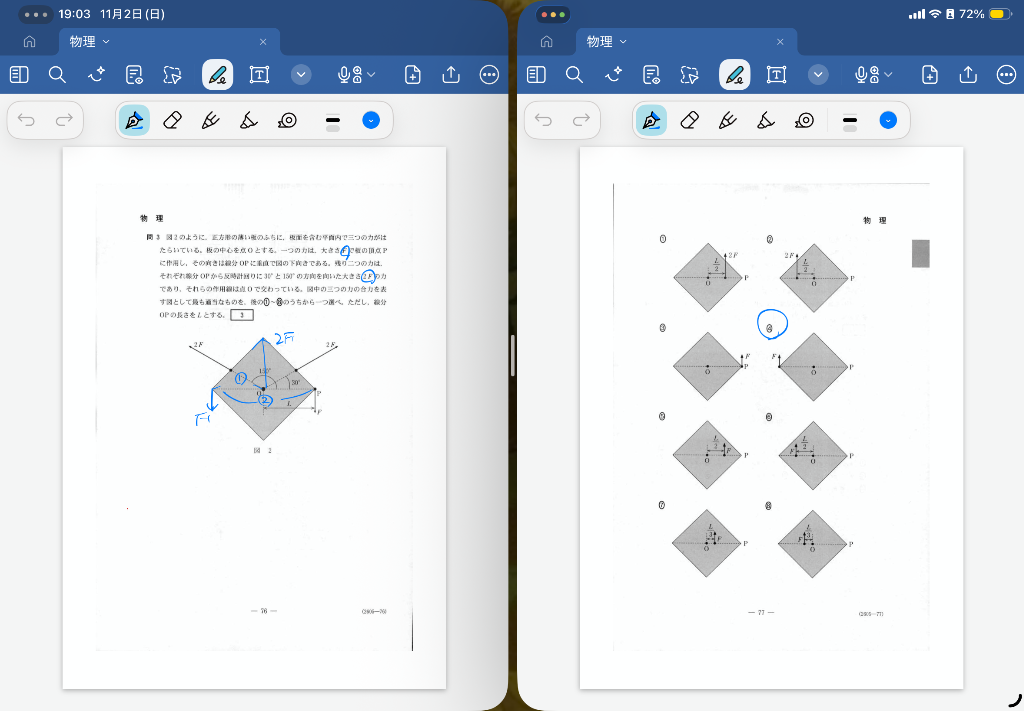Add a new page in right window
Viewport: 1024px width, 711px height.
(929, 75)
